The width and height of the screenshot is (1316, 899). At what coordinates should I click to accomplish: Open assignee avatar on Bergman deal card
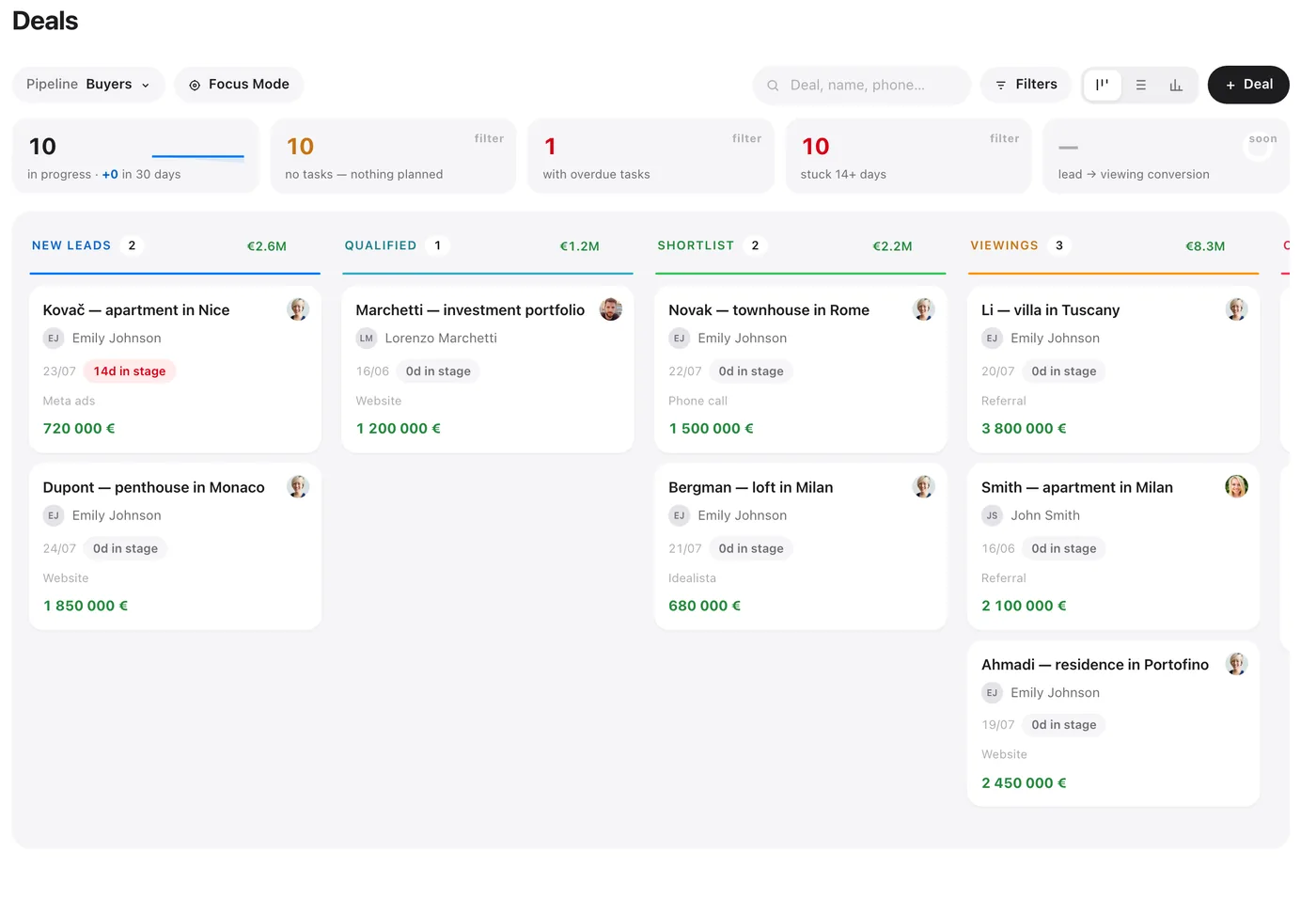924,486
